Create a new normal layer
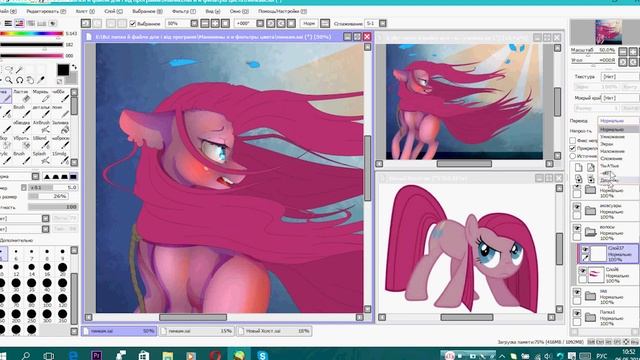Screen dimensions: 640x360 (x=578, y=167)
